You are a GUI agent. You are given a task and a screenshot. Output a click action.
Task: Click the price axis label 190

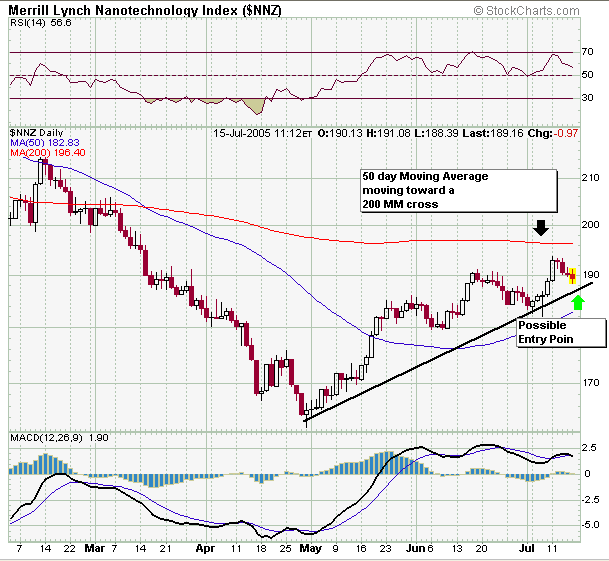(591, 275)
